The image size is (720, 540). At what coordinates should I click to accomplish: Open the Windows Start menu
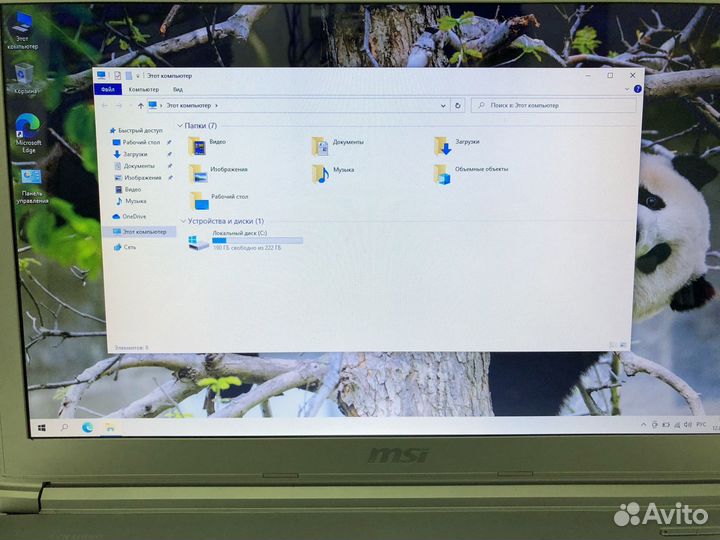tap(41, 428)
